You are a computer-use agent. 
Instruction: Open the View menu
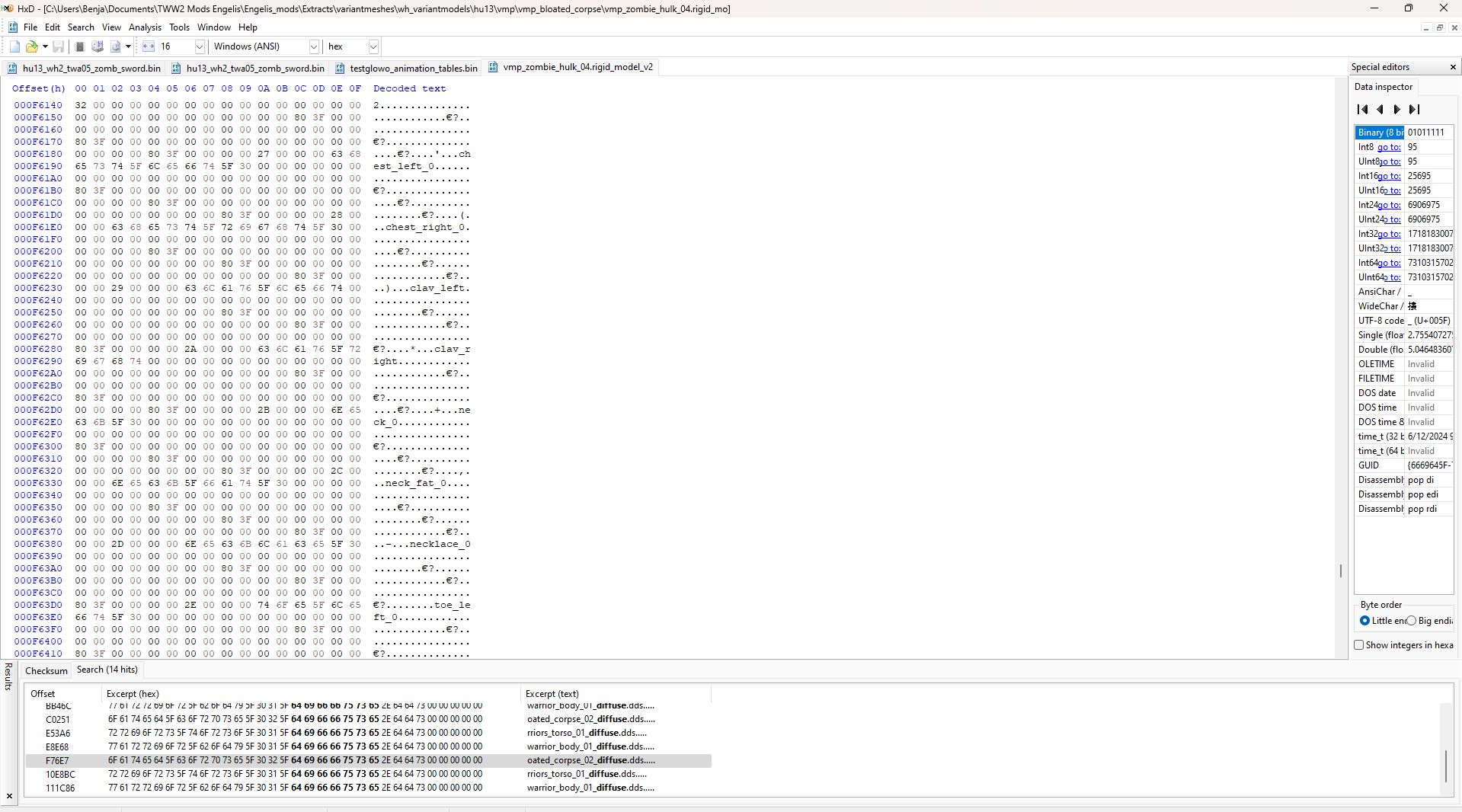tap(111, 27)
